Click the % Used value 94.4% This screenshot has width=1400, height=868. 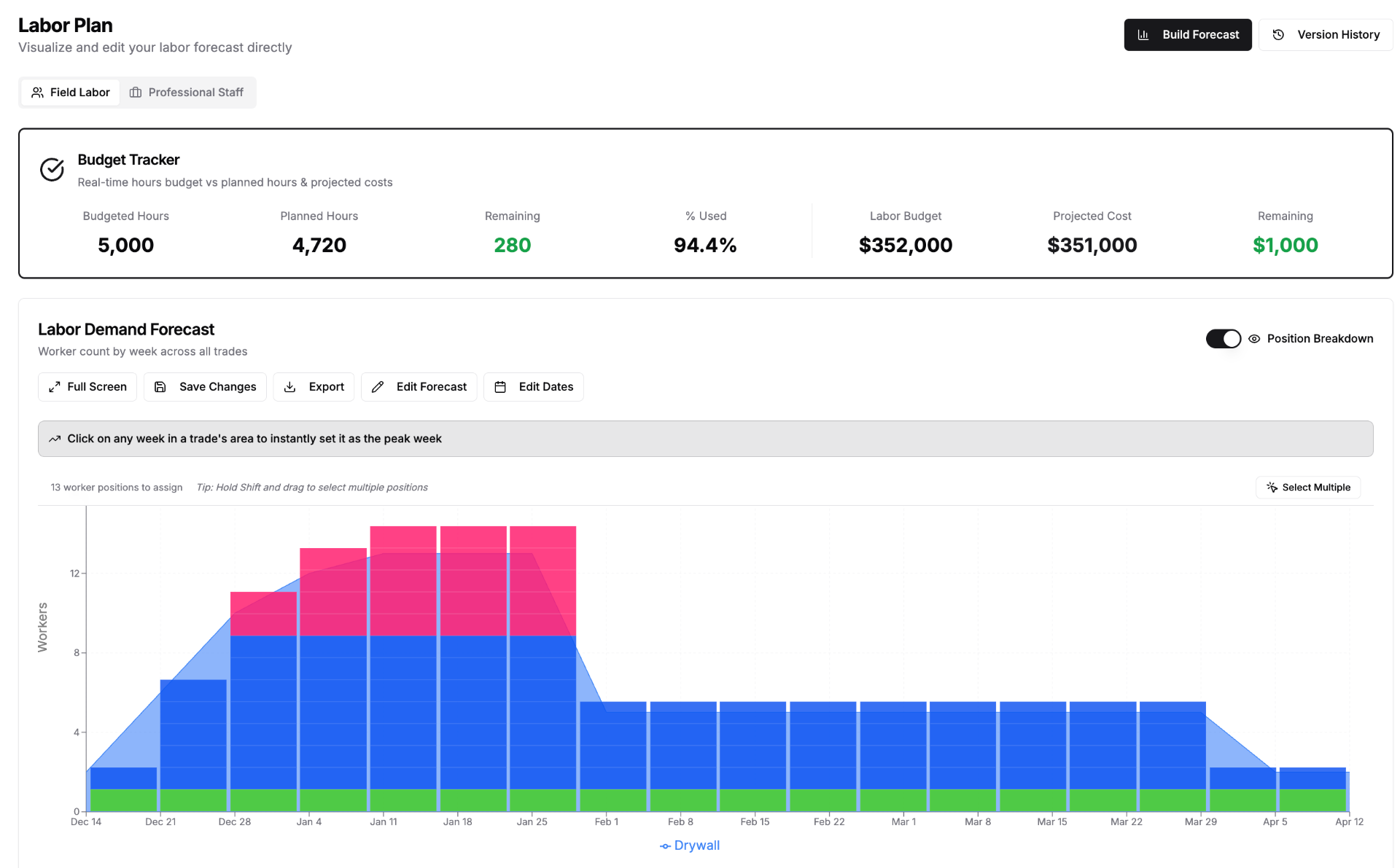(x=705, y=246)
